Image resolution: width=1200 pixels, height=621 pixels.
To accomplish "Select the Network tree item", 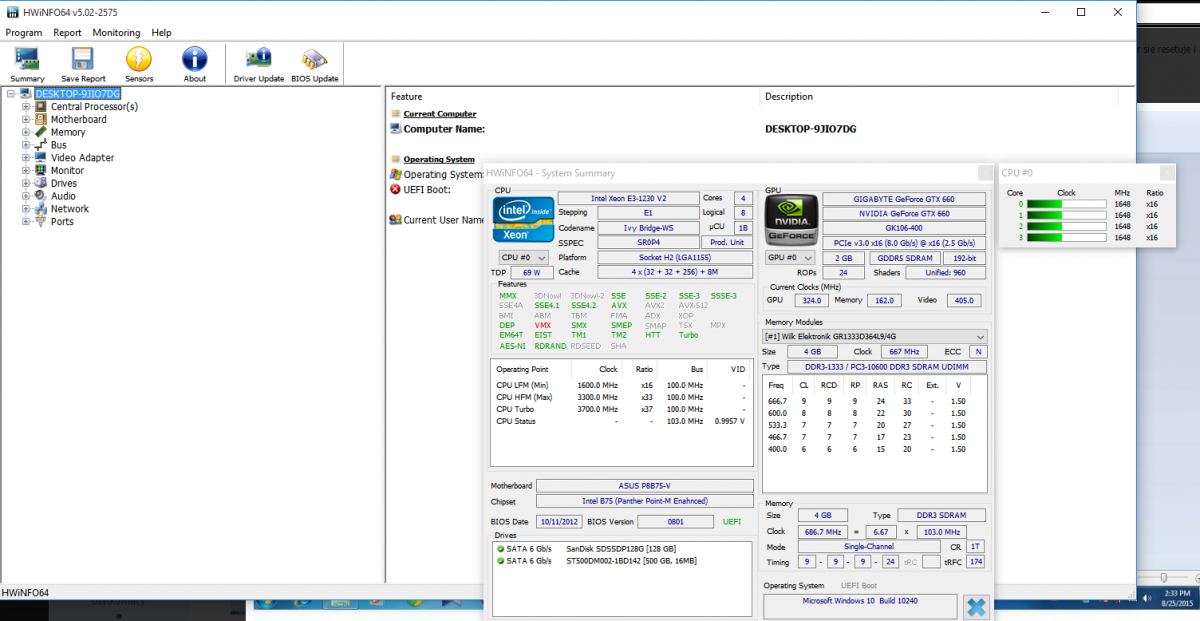I will (x=70, y=209).
